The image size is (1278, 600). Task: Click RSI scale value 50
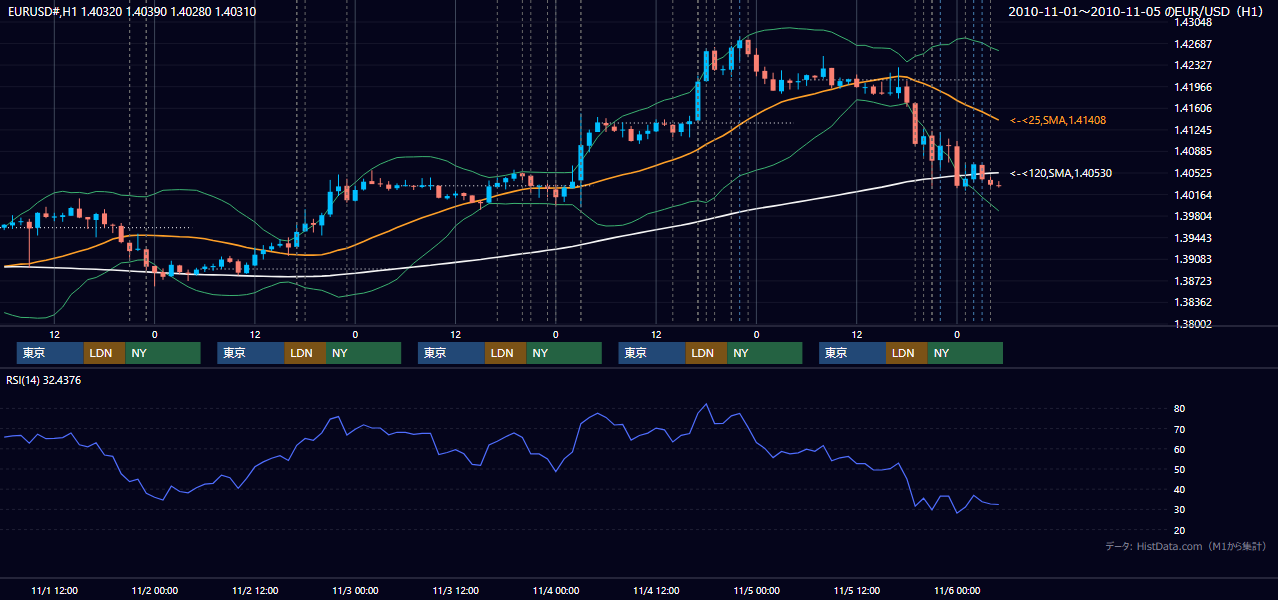tap(1179, 469)
